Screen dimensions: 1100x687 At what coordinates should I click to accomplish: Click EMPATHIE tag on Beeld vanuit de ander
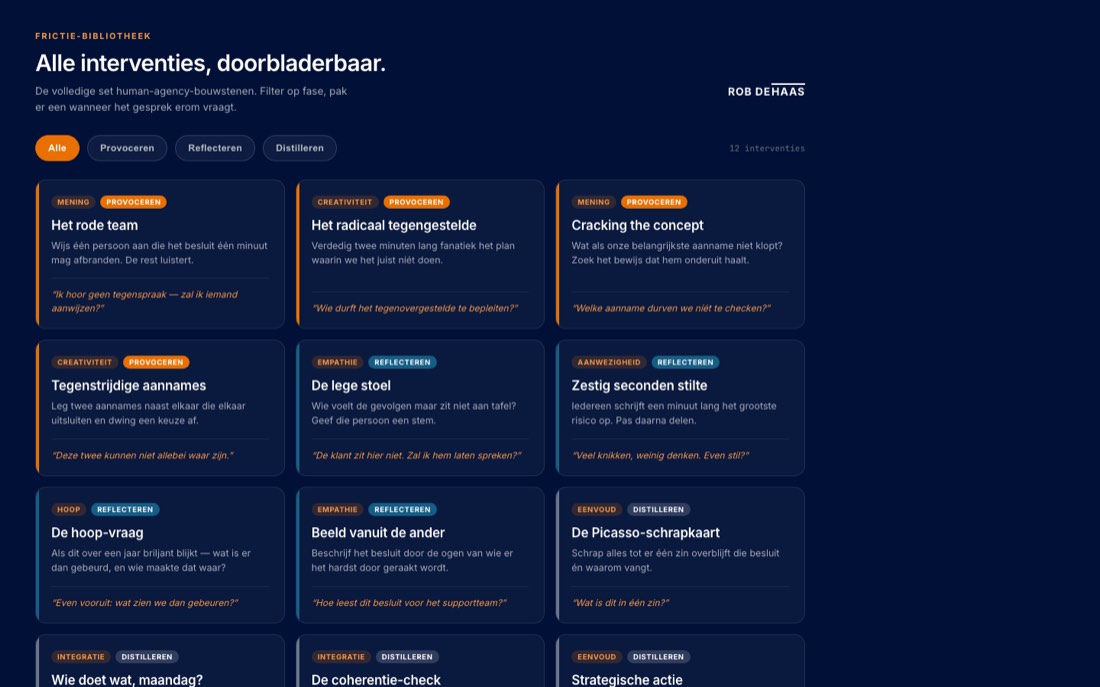[x=337, y=509]
